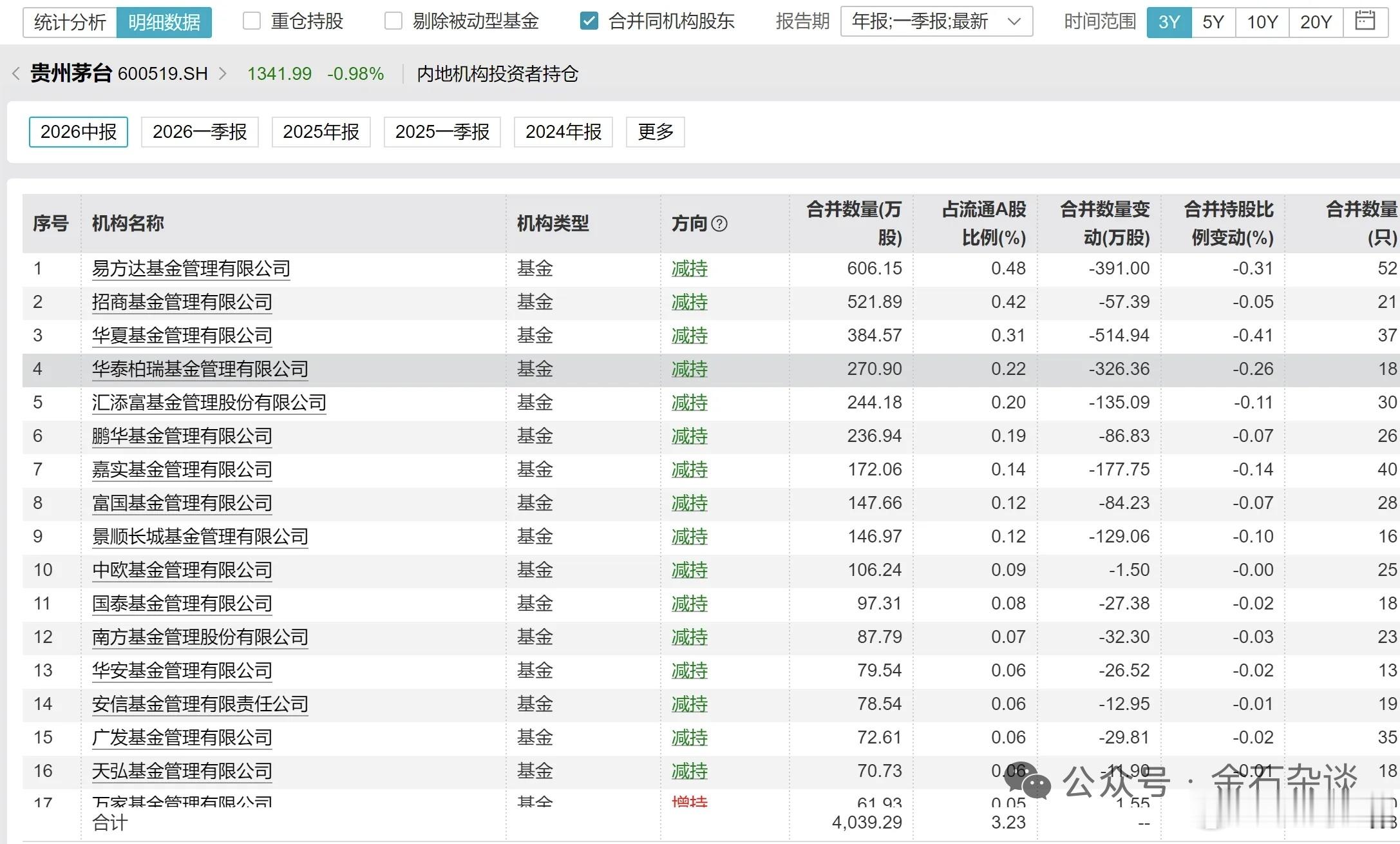Uncheck the 合并同机构股东 checkbox
Image resolution: width=1400 pixels, height=844 pixels.
coord(589,21)
